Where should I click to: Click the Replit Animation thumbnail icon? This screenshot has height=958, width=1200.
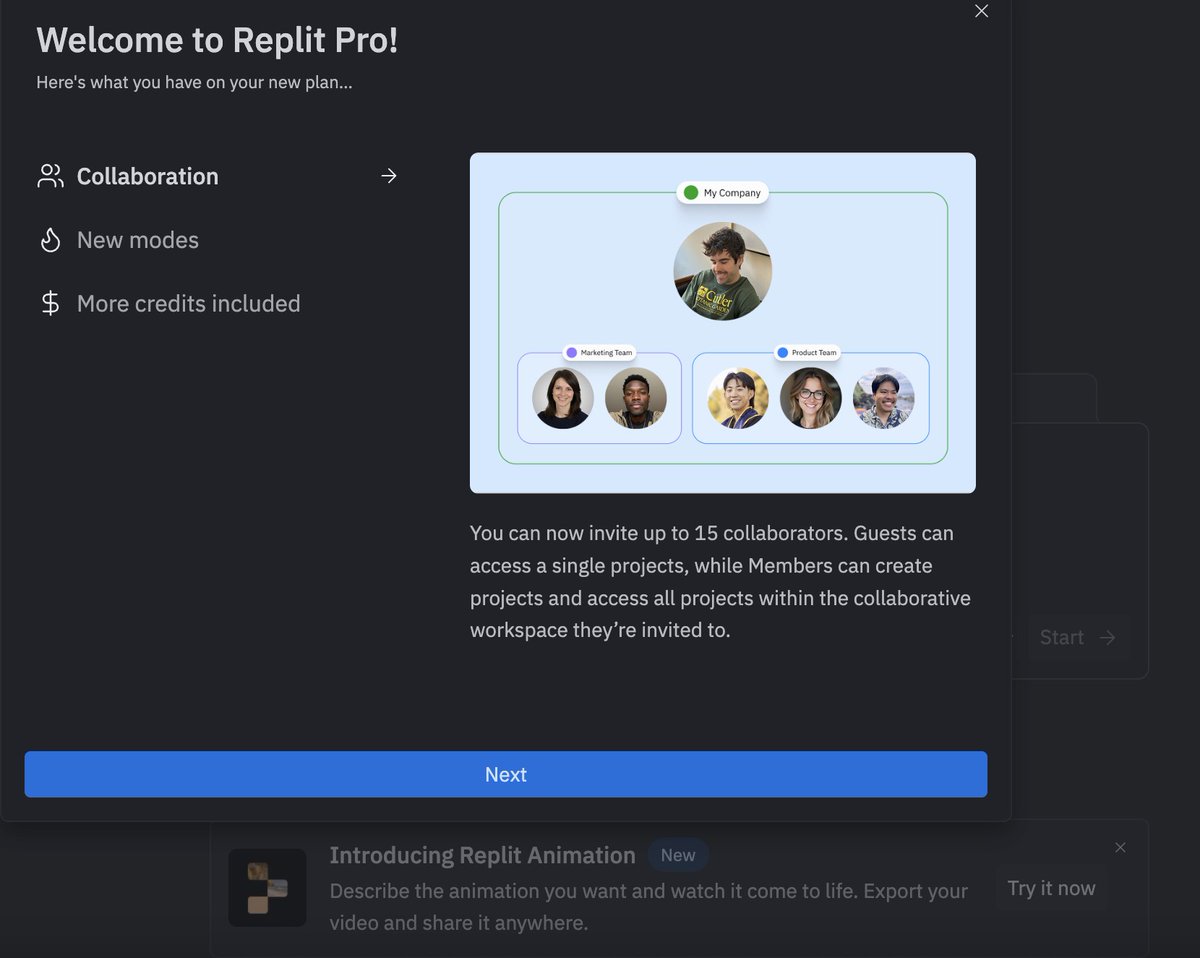[x=267, y=887]
